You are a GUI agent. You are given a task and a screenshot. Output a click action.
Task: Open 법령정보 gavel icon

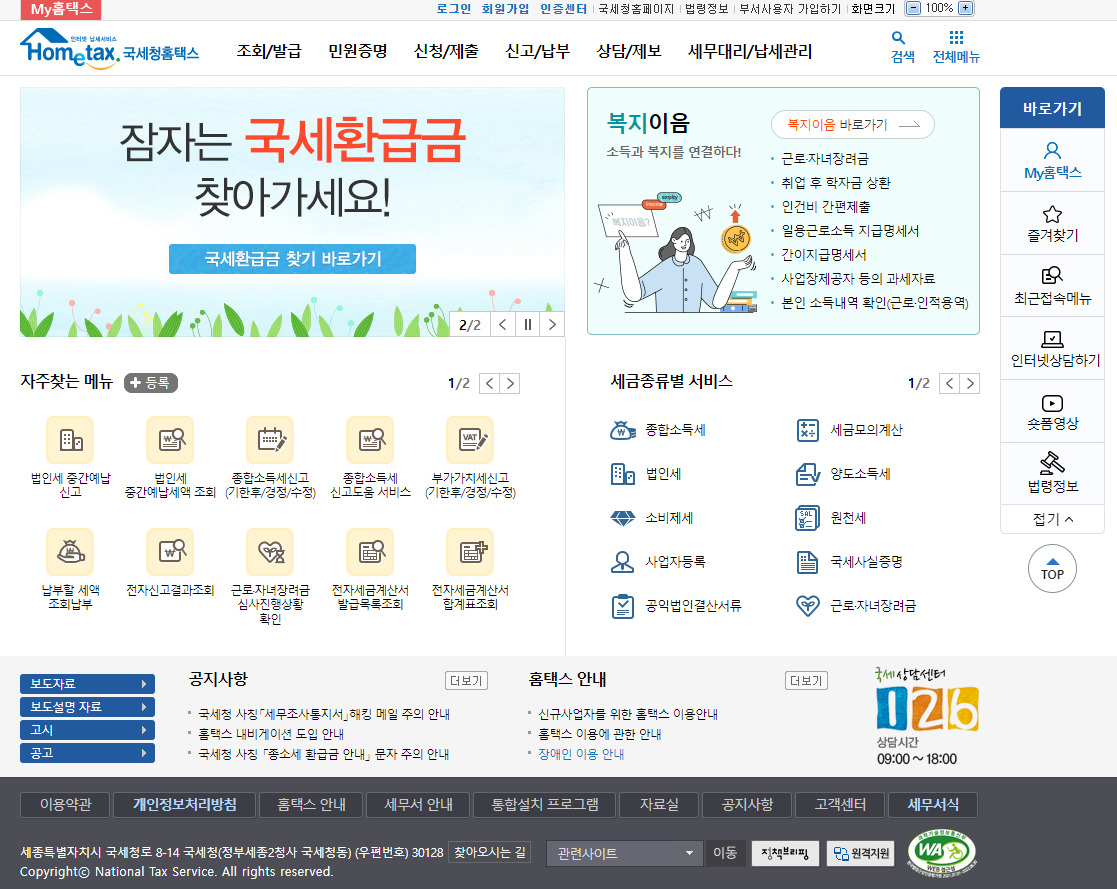(1052, 463)
